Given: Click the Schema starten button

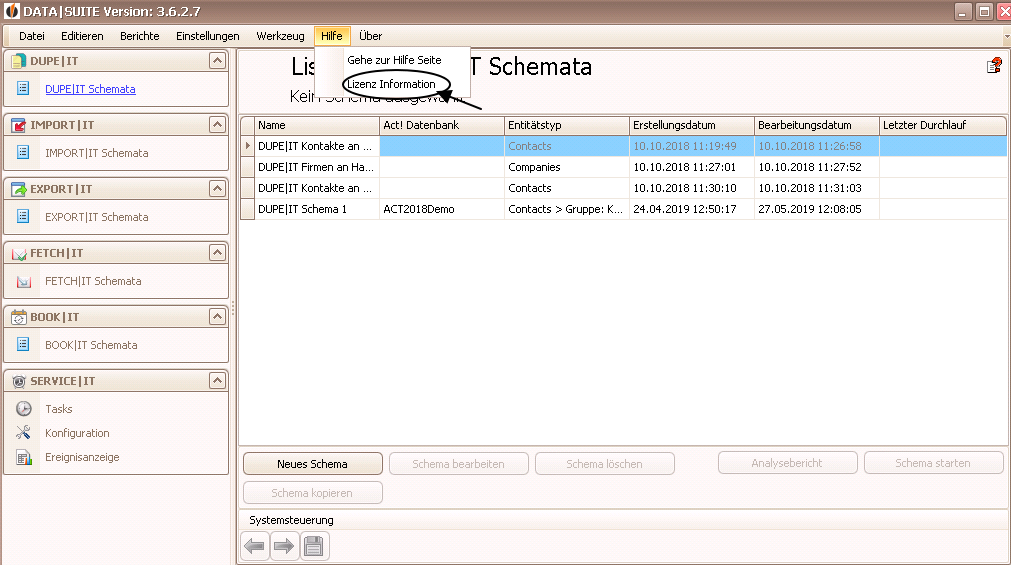Looking at the screenshot, I should pos(933,463).
